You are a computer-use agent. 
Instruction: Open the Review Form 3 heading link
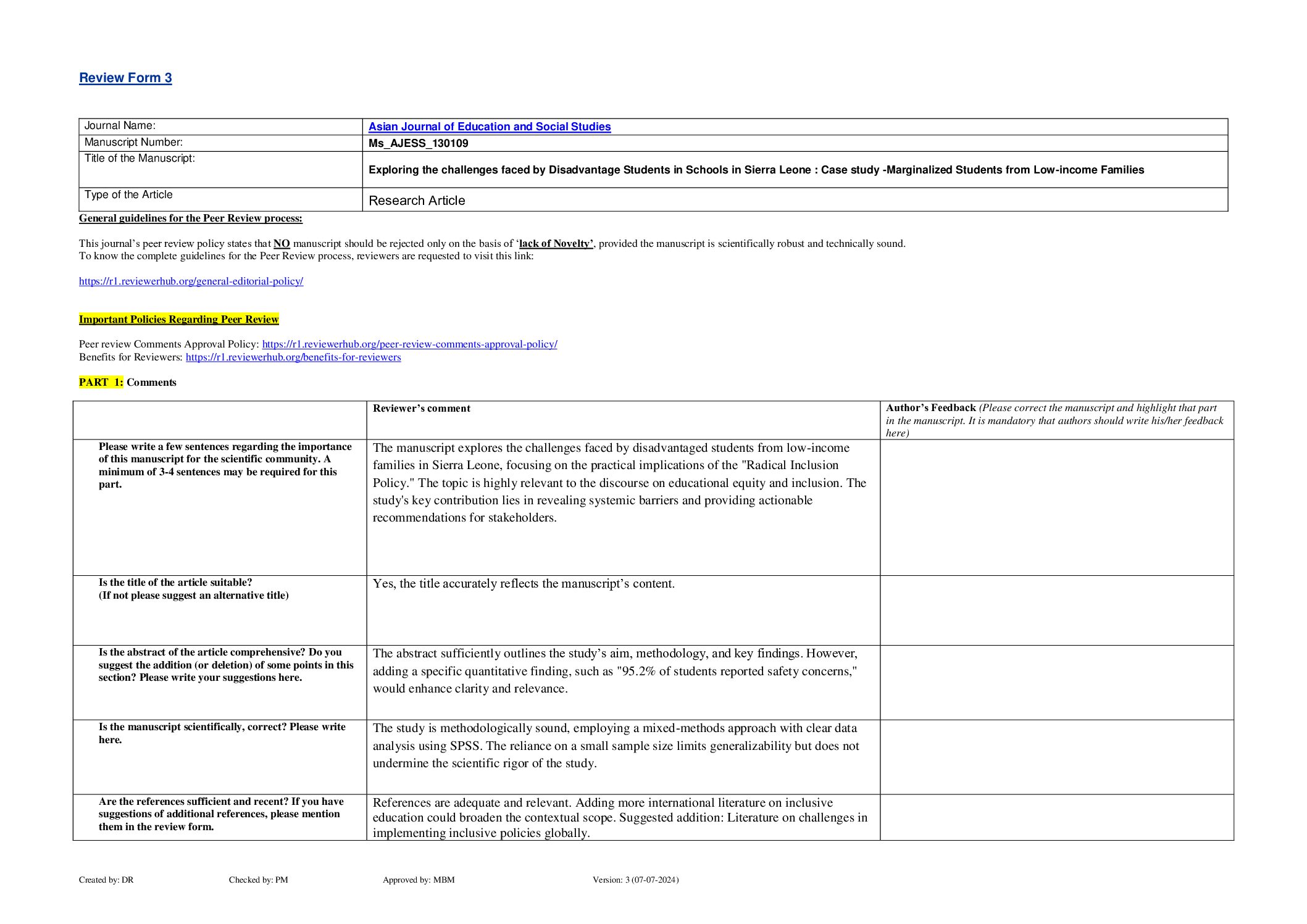pos(125,78)
